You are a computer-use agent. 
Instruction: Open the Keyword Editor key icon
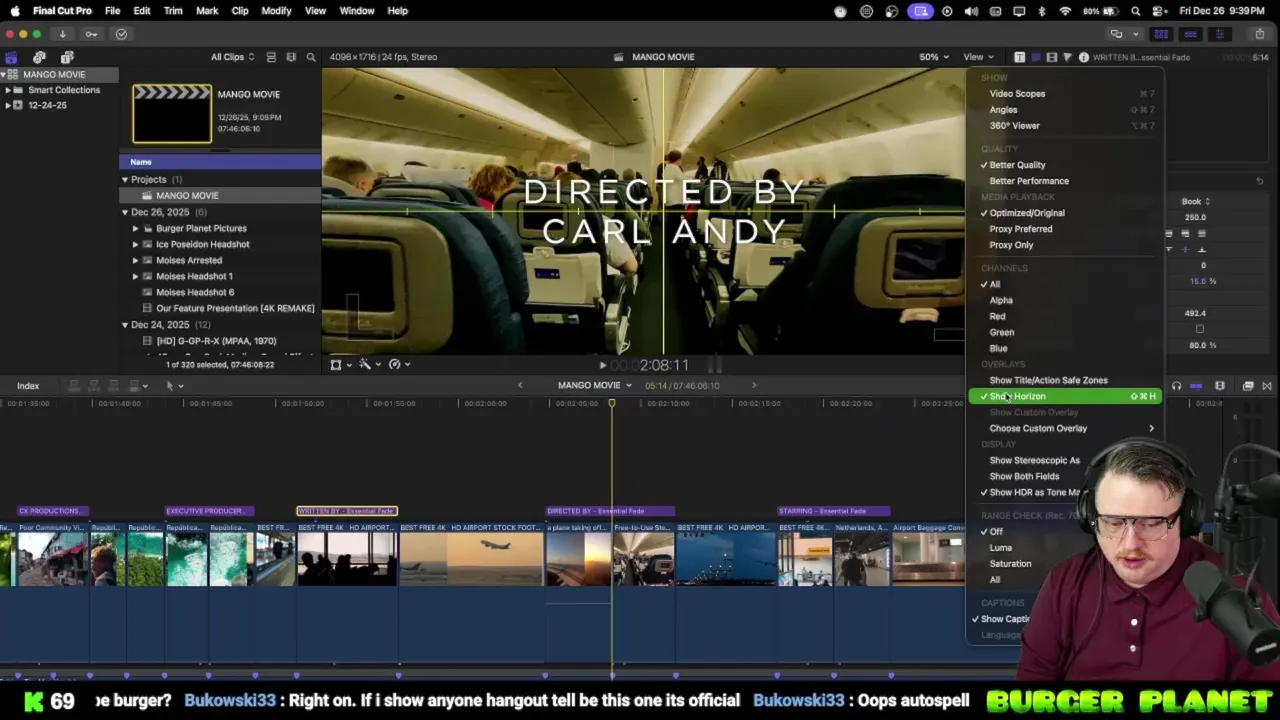tap(91, 34)
